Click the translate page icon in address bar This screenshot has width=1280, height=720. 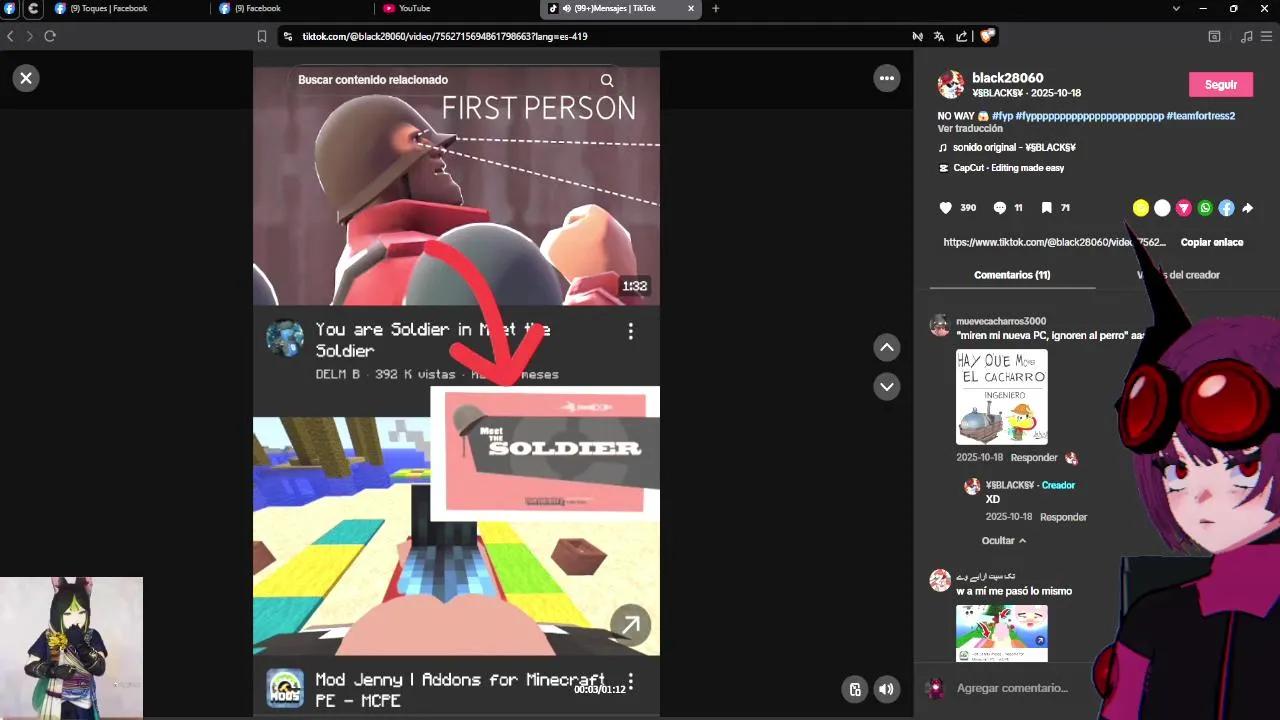click(939, 36)
